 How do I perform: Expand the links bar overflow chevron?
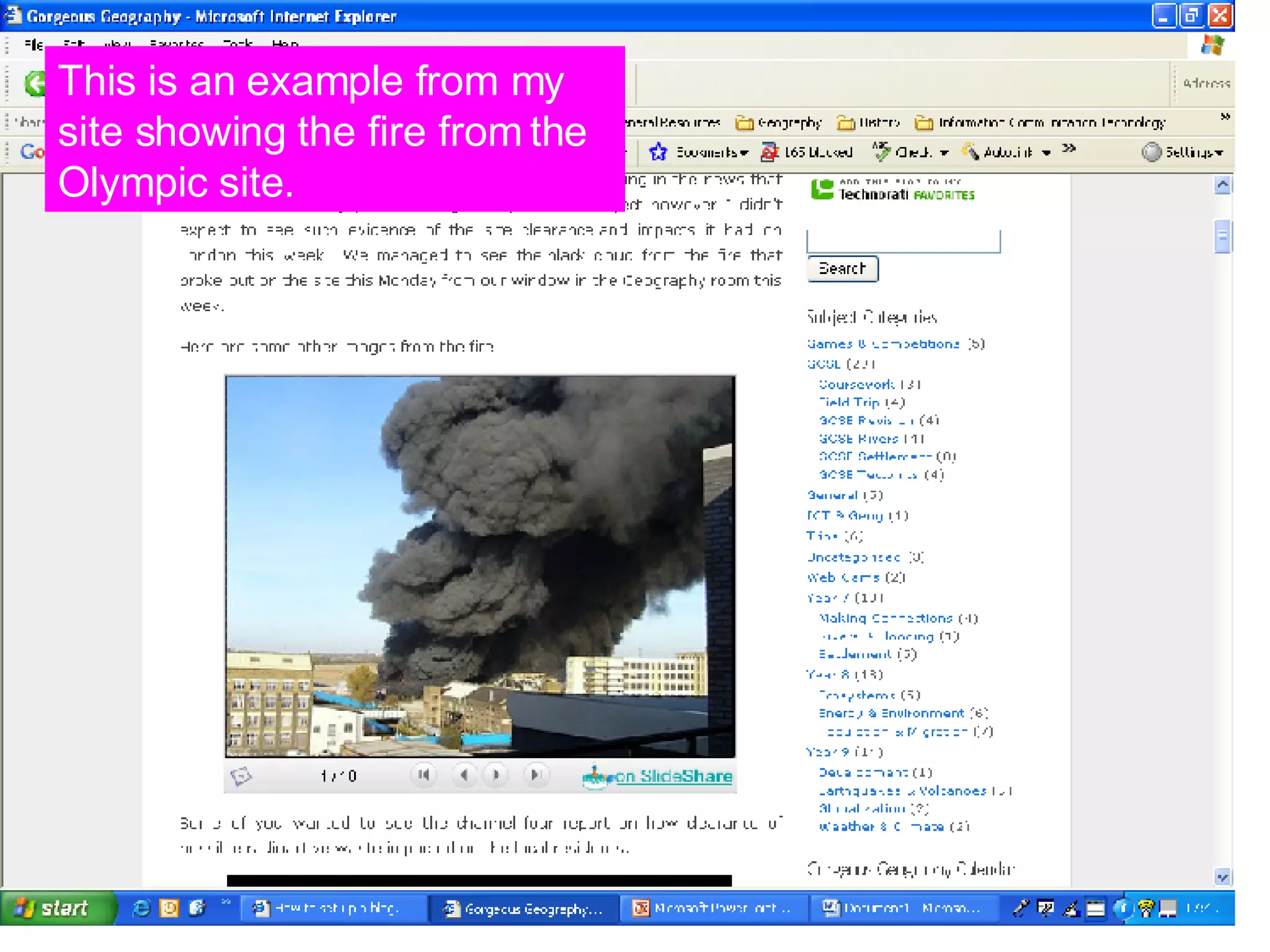point(1225,117)
